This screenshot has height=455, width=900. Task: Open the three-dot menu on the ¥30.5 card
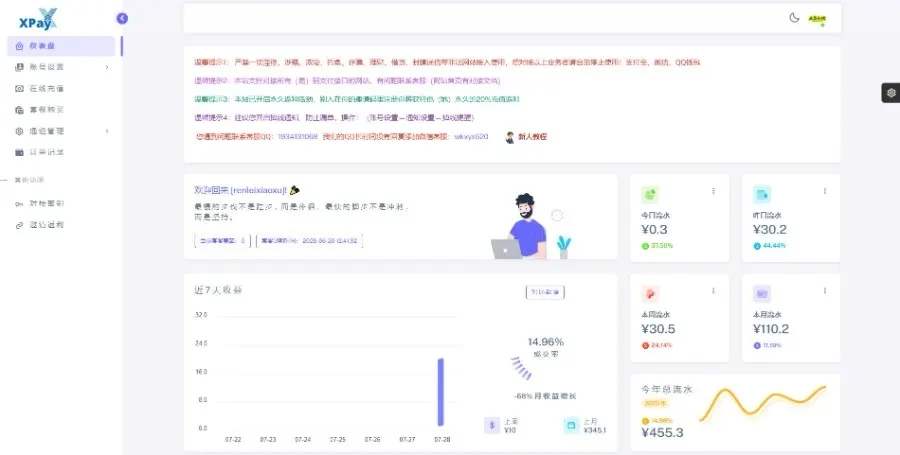713,291
